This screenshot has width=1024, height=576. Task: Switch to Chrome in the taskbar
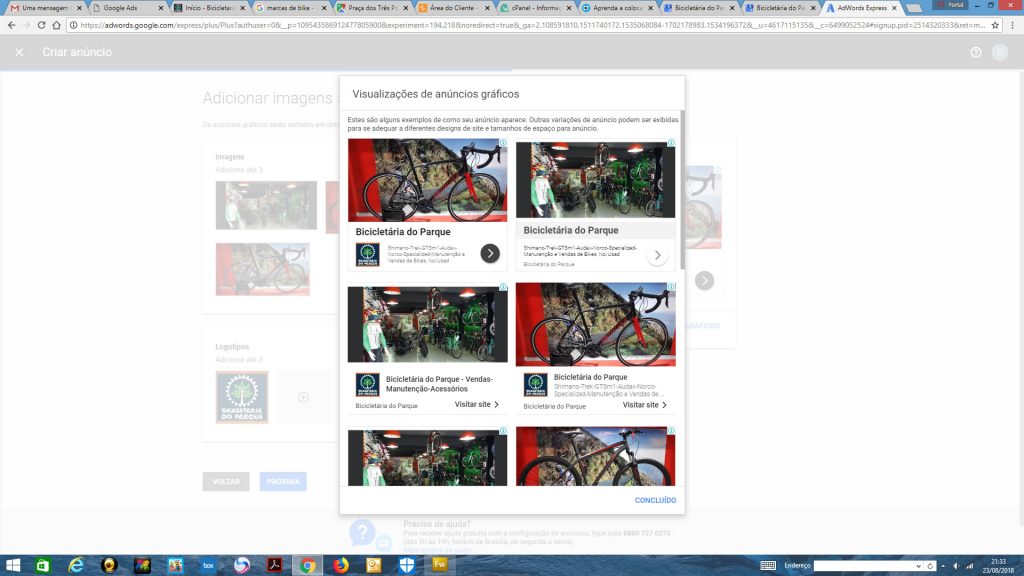(x=308, y=565)
